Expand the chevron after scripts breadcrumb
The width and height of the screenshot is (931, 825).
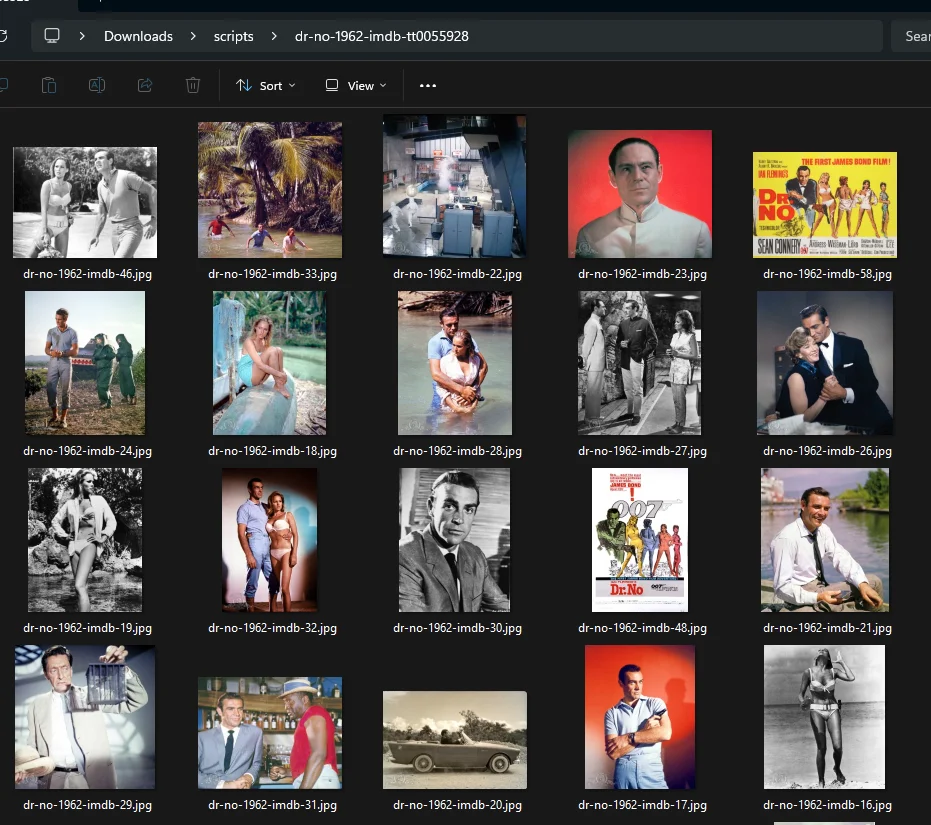[274, 36]
